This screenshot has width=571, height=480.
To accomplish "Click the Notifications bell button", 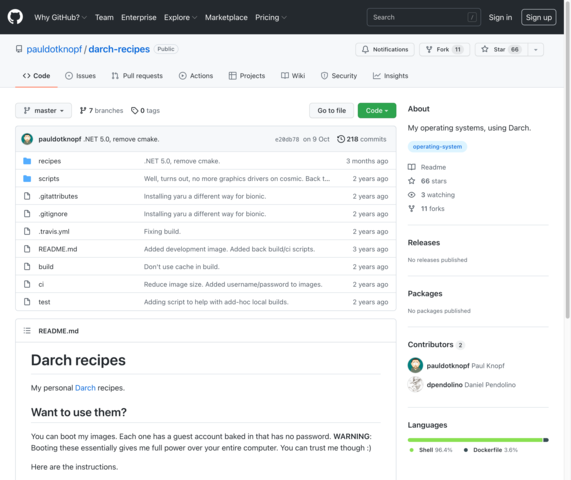I will (385, 49).
